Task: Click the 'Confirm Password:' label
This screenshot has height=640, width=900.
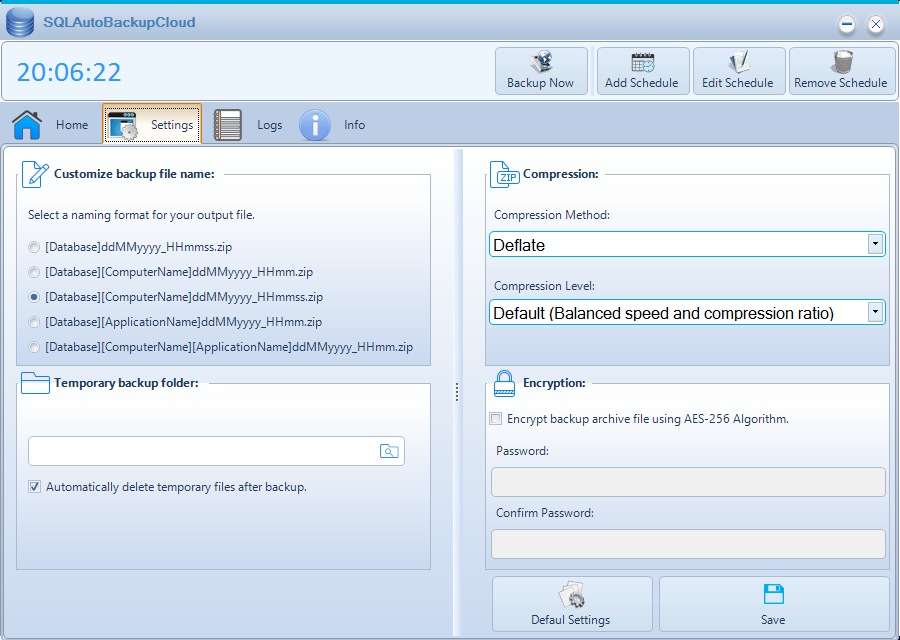Action: pos(545,513)
